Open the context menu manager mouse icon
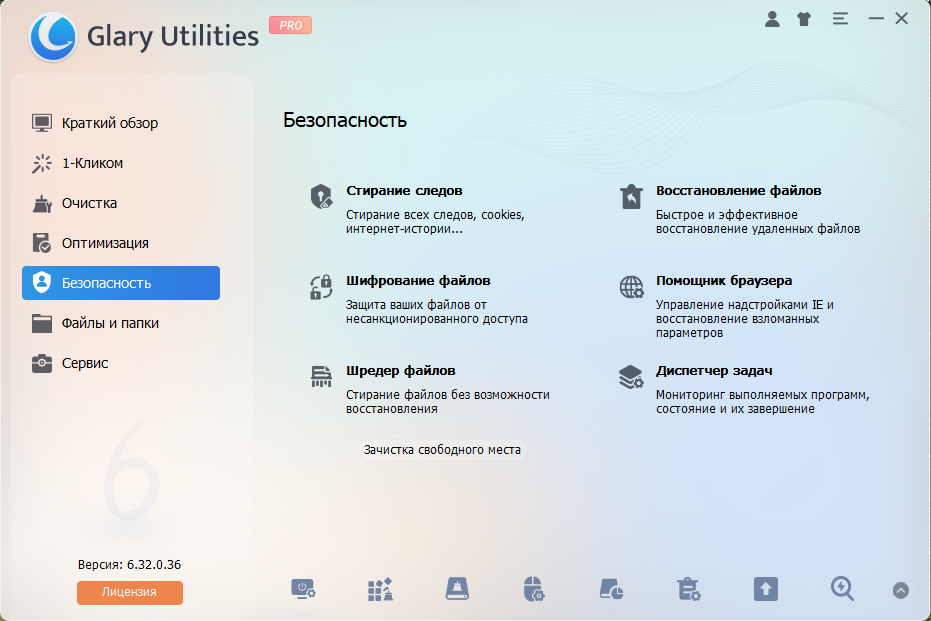Viewport: 931px width, 621px height. pos(534,589)
